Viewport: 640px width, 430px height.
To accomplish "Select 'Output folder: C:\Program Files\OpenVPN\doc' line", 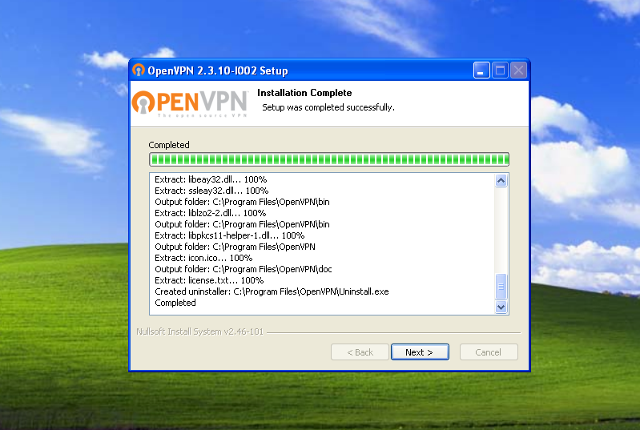I will point(243,269).
